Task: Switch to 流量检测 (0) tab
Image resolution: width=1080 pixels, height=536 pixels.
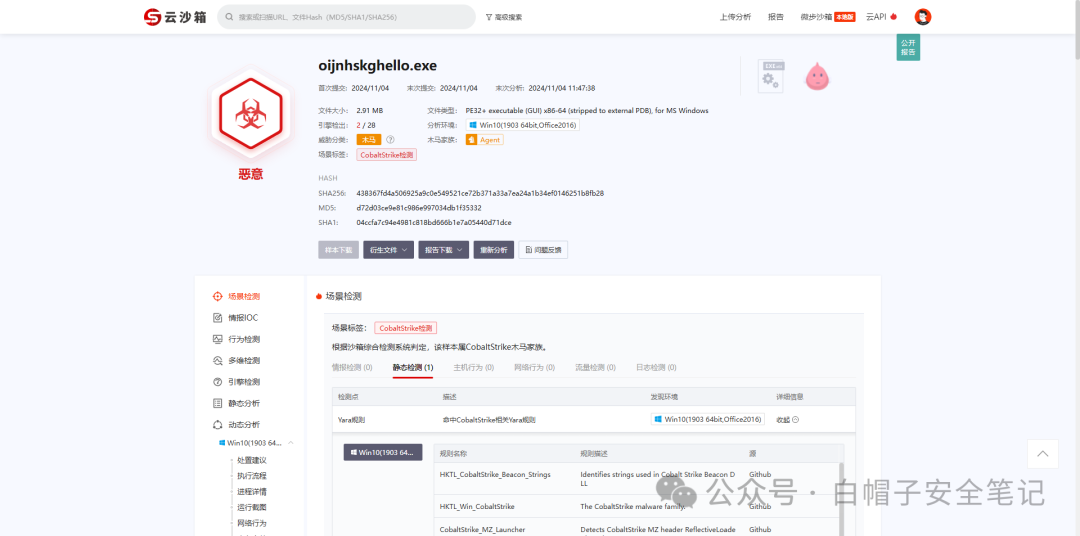Action: point(595,367)
